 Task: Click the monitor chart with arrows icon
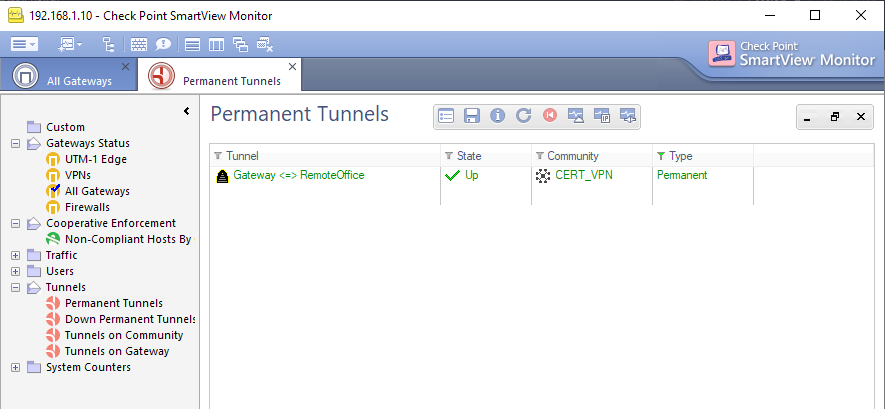click(628, 116)
